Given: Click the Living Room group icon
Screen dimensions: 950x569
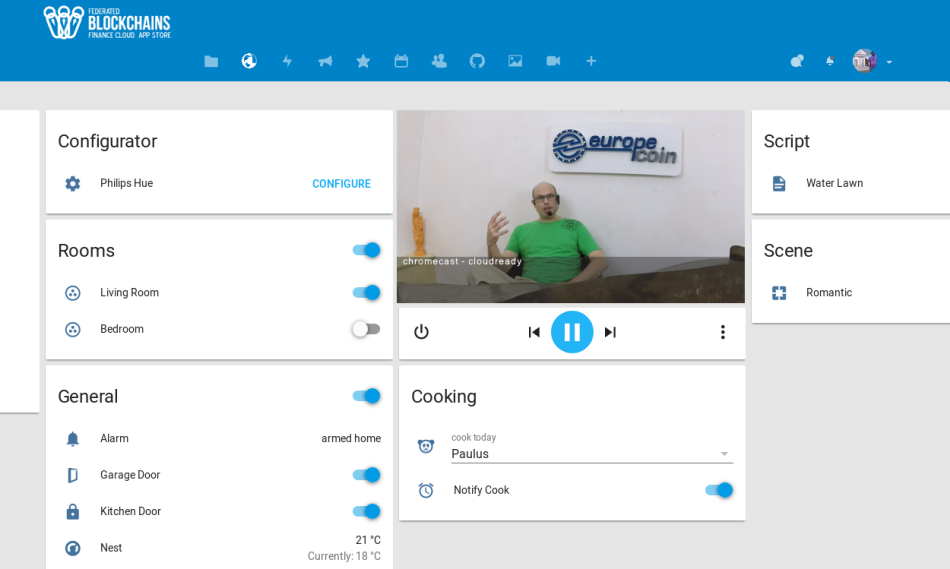Looking at the screenshot, I should tap(73, 293).
